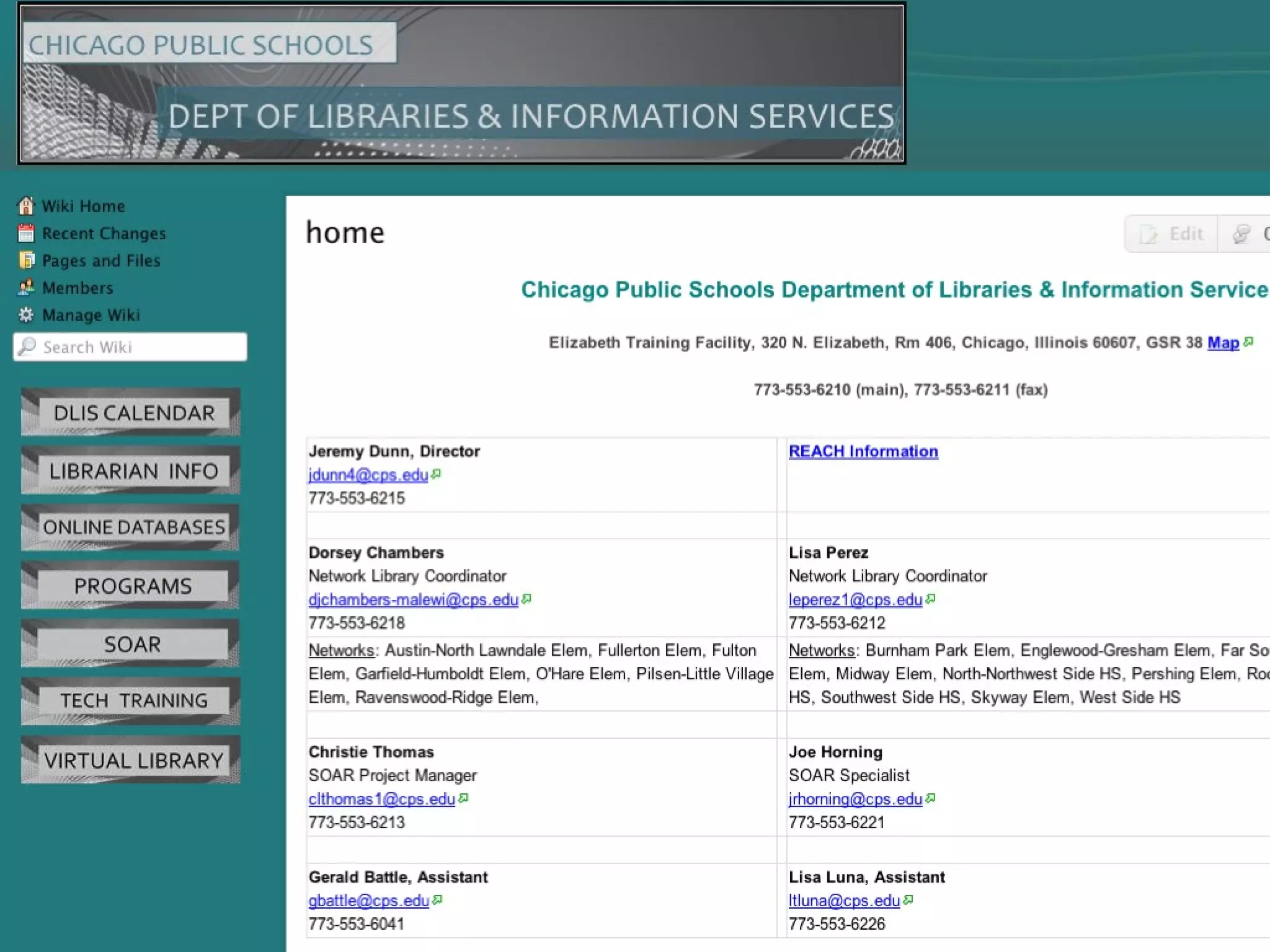Open Pages and Files link

click(101, 261)
